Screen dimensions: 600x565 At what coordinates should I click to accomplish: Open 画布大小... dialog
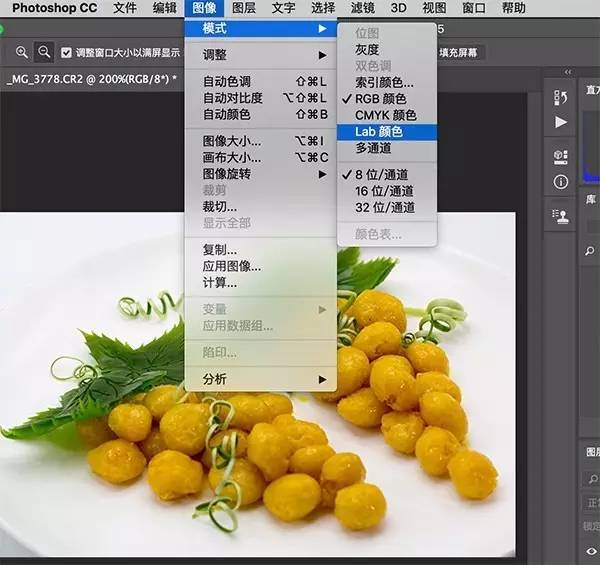(x=261, y=158)
